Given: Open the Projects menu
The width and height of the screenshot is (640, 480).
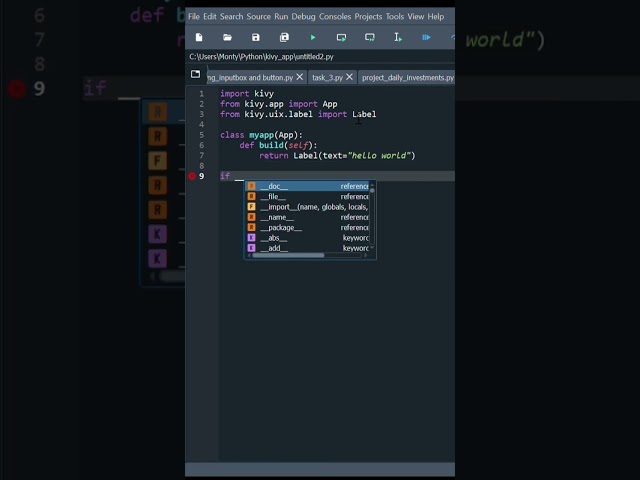Looking at the screenshot, I should pos(368,17).
